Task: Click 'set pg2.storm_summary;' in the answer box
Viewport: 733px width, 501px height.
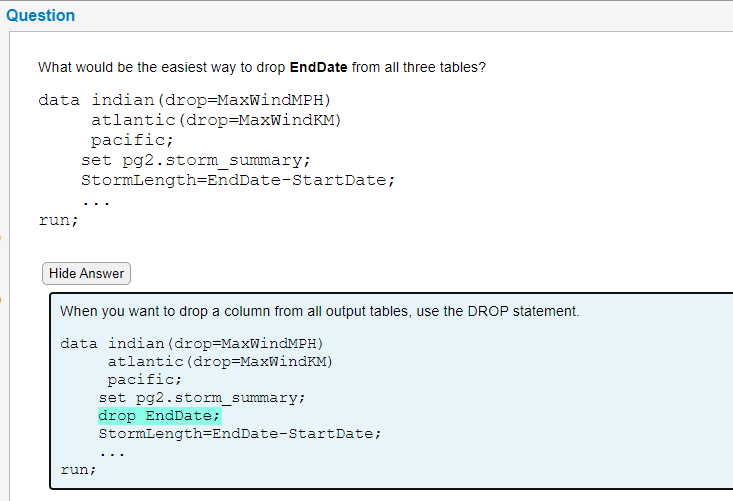Action: (201, 397)
